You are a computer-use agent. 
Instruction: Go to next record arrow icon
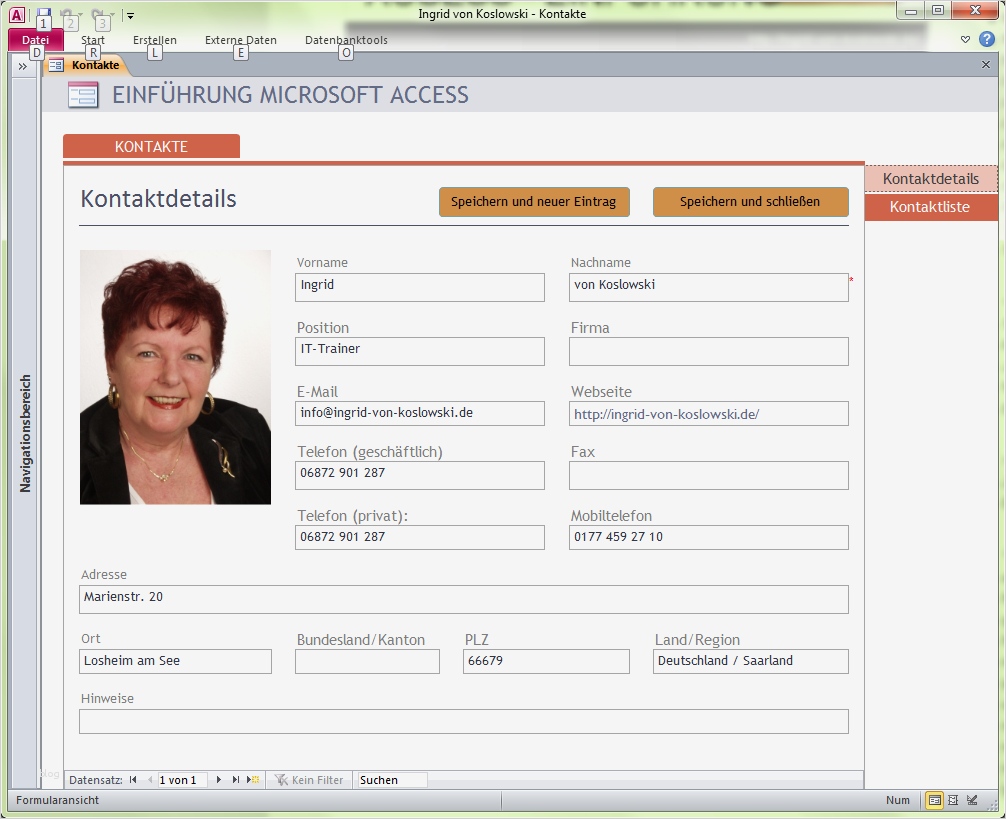tap(218, 780)
